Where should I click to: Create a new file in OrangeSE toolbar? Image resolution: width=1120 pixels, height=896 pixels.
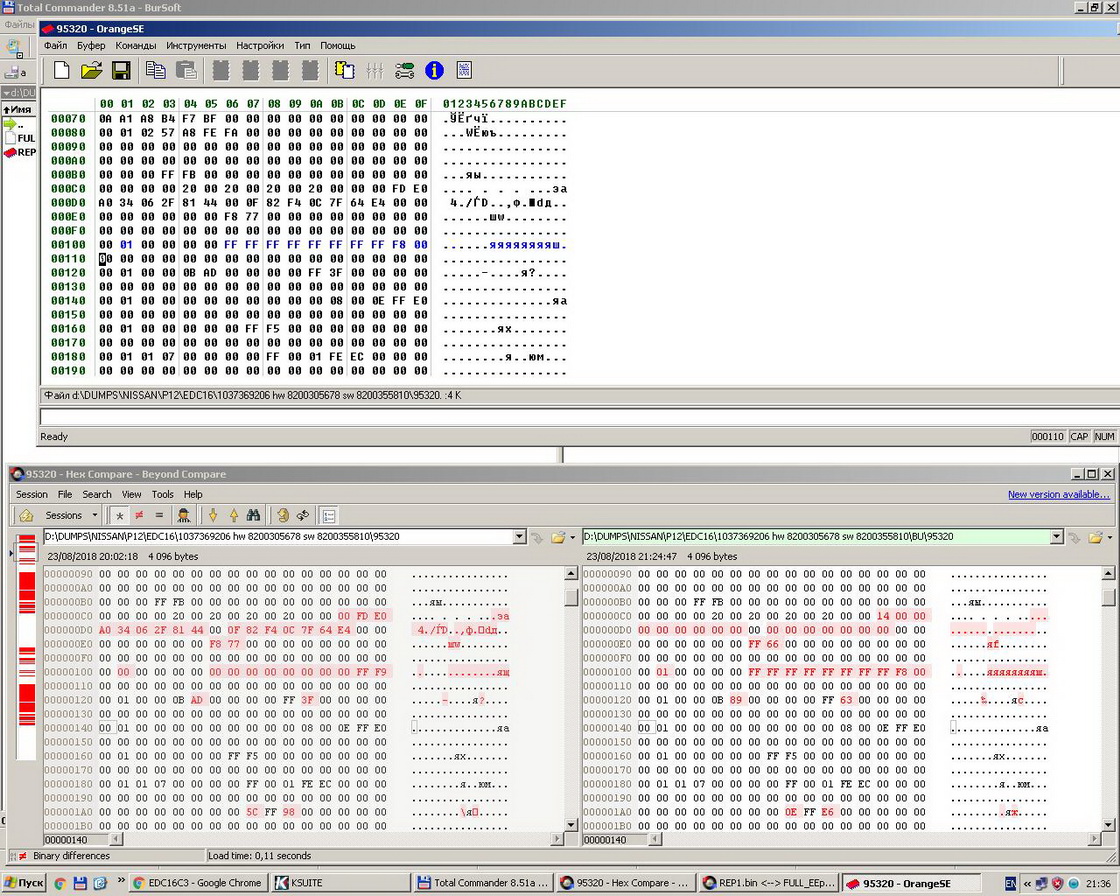coord(62,70)
